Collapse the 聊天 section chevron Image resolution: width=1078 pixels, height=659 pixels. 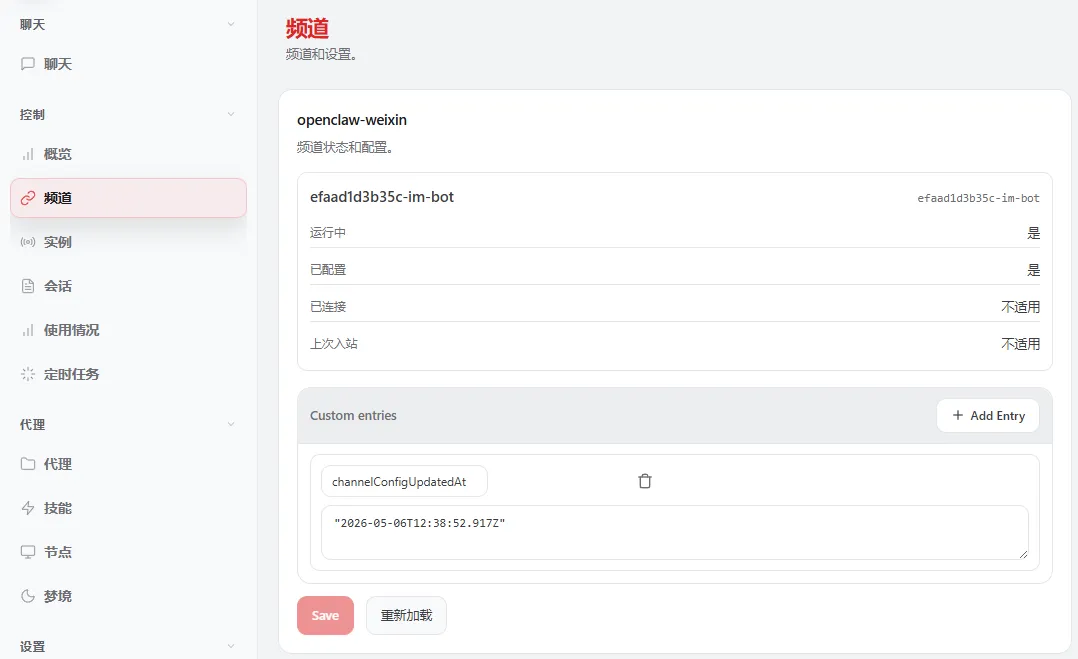click(x=231, y=24)
